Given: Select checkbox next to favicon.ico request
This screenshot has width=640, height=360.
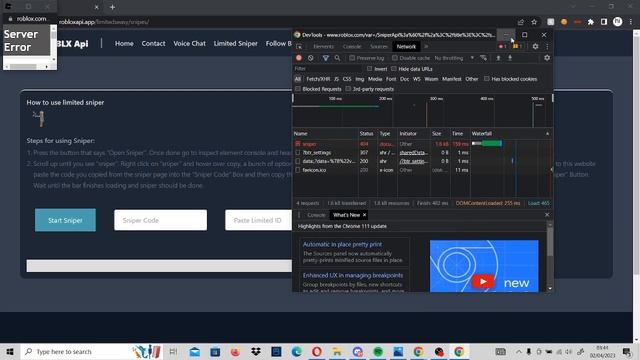Looking at the screenshot, I should 298,170.
